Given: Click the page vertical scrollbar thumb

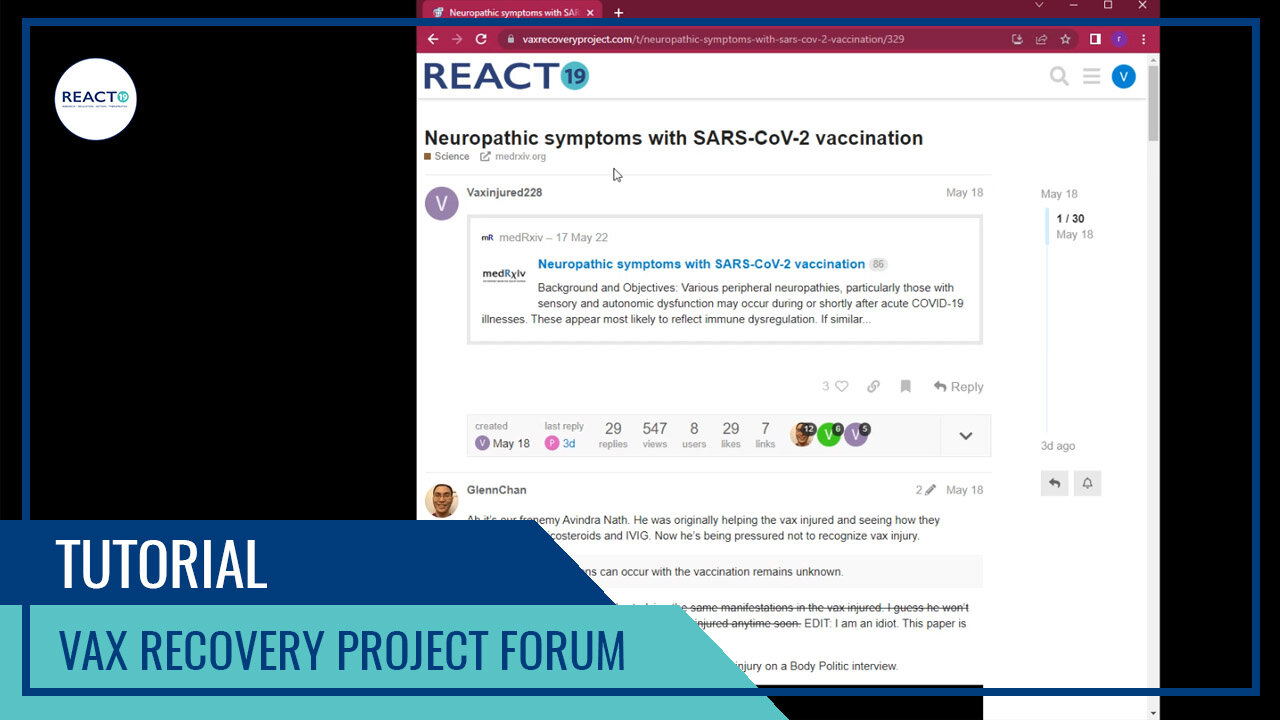Looking at the screenshot, I should point(1154,102).
